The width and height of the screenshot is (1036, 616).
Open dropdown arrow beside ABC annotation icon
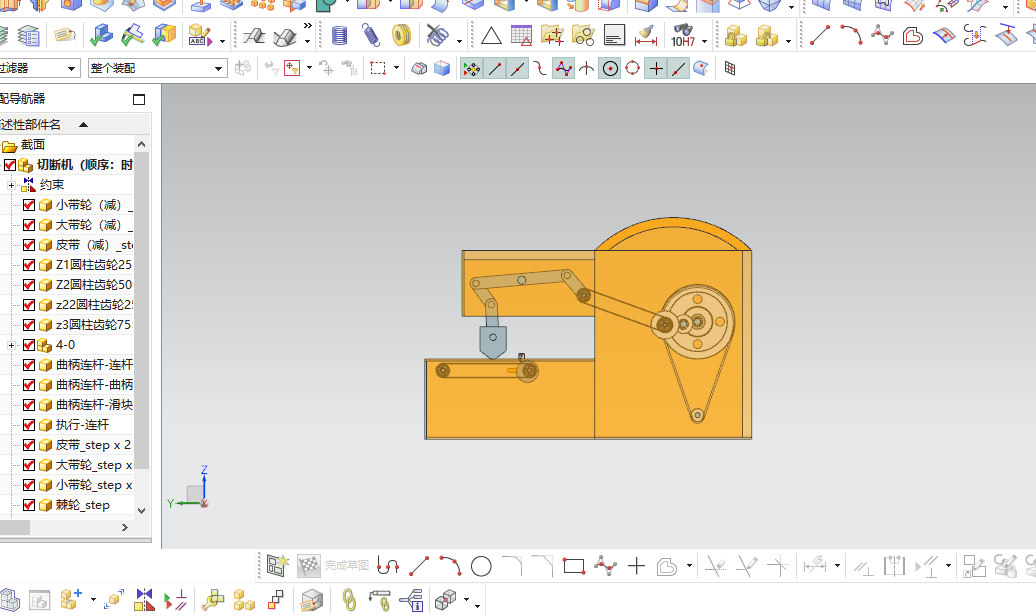coord(222,40)
